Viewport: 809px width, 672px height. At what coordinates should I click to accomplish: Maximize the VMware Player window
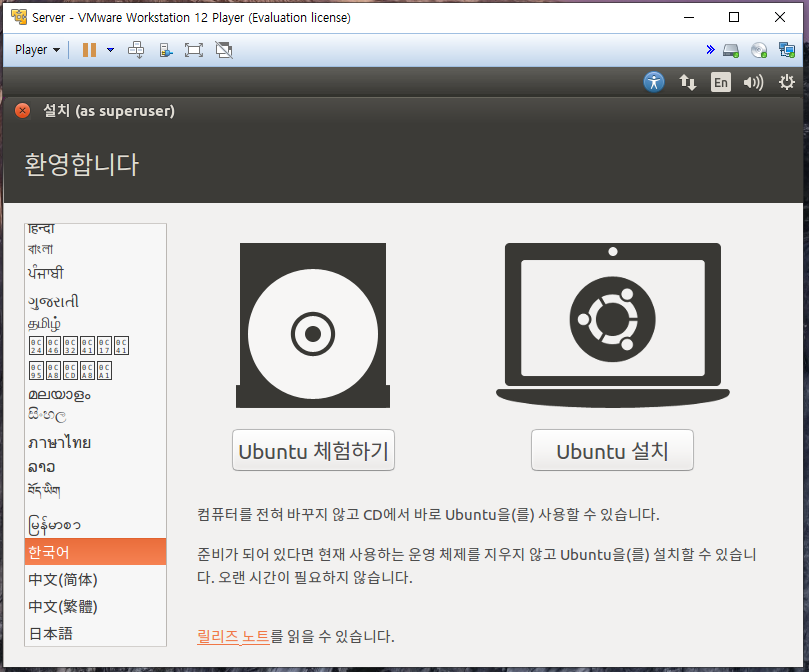pyautogui.click(x=734, y=17)
